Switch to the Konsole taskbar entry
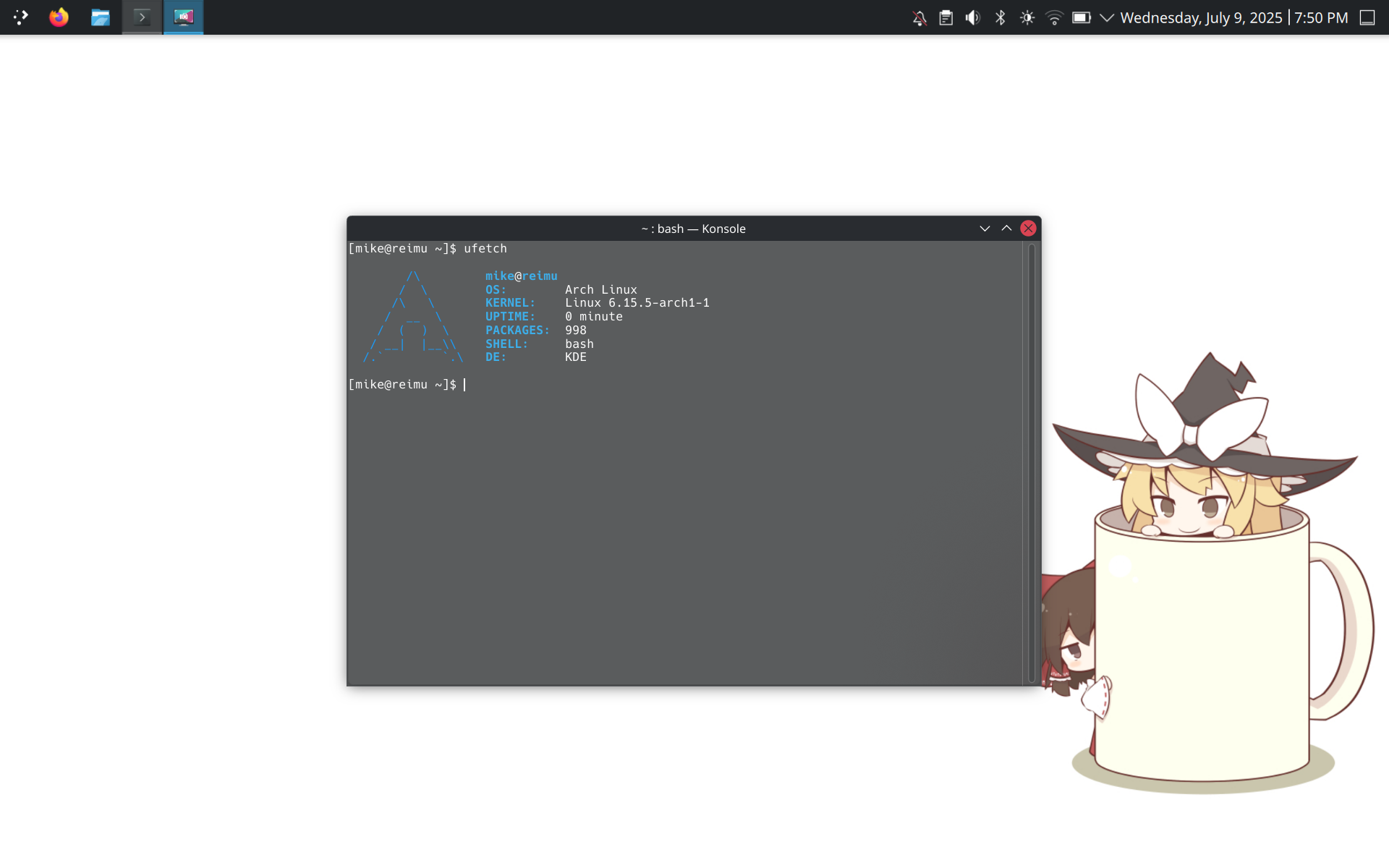1389x868 pixels. coord(142,17)
